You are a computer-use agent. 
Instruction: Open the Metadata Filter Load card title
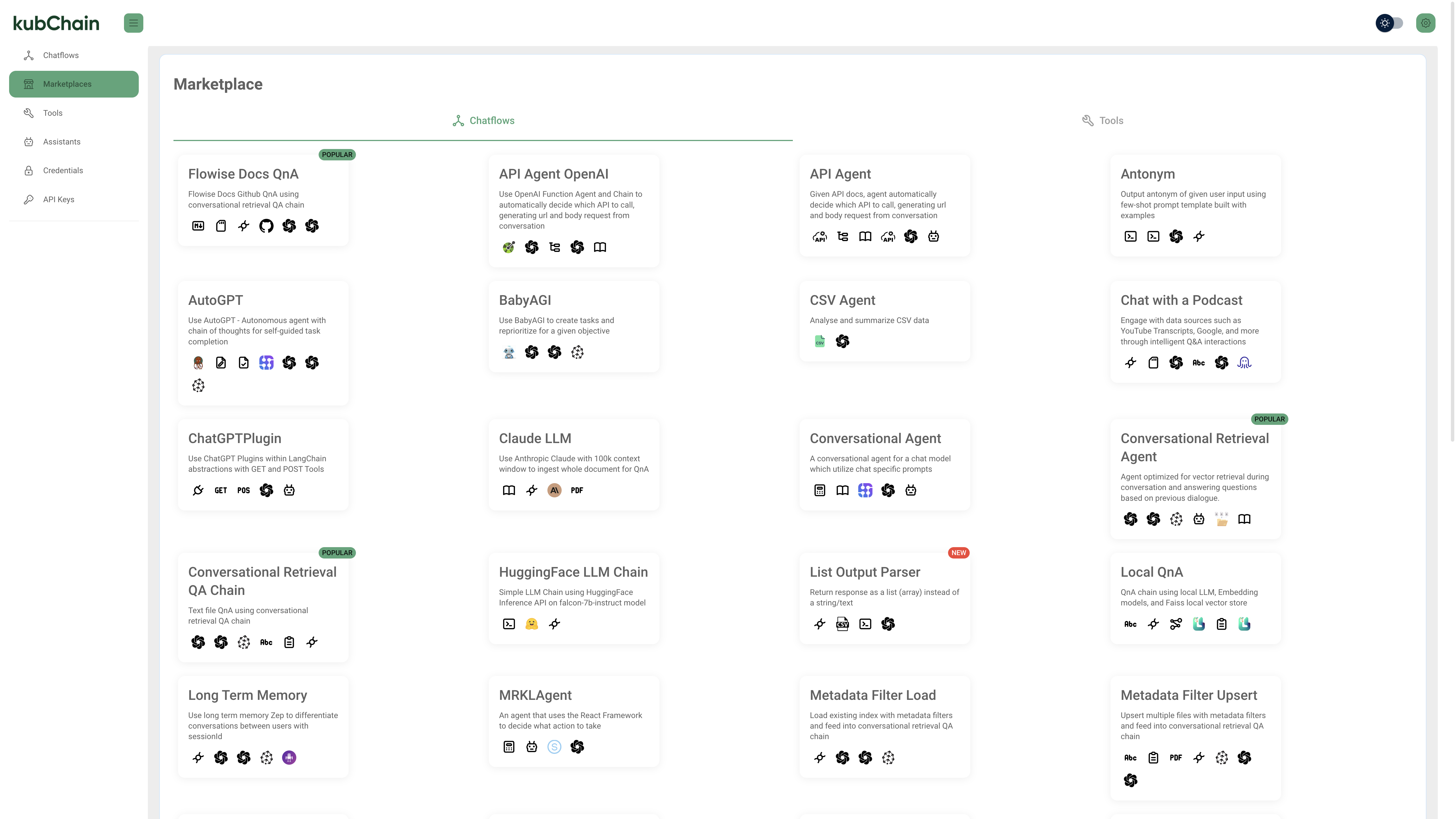pyautogui.click(x=872, y=695)
